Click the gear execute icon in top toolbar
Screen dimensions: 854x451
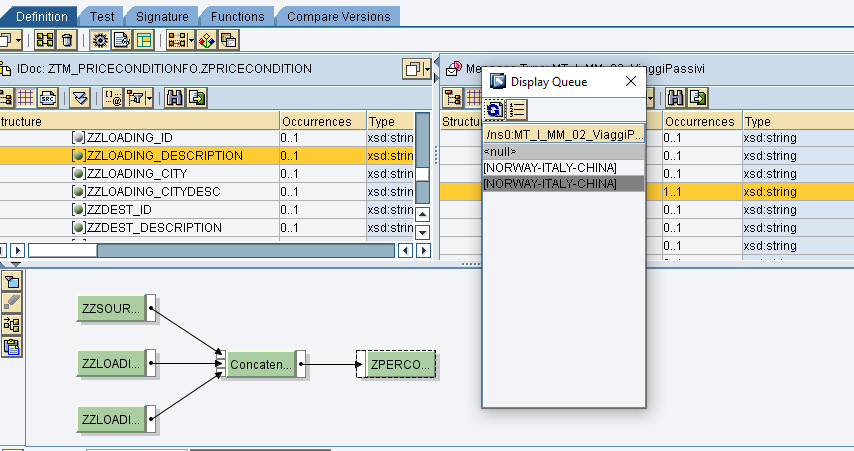coord(99,40)
